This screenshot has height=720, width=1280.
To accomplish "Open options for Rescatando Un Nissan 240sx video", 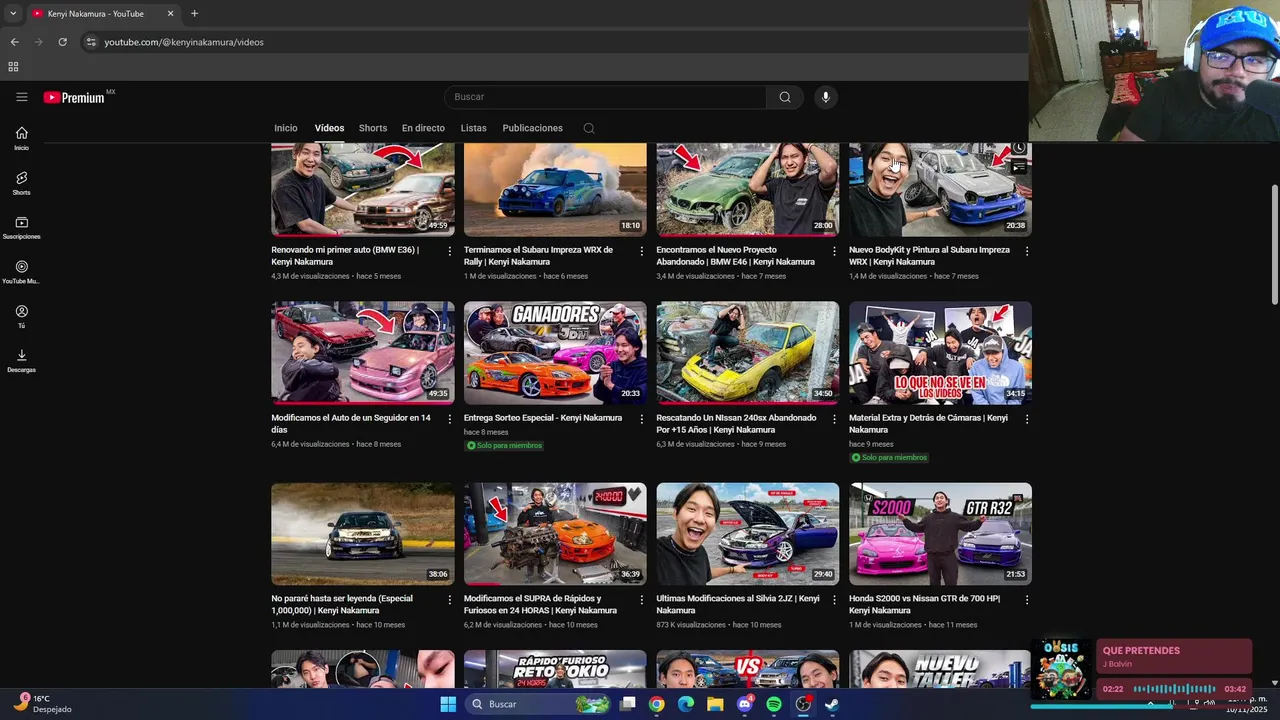I will tap(834, 419).
